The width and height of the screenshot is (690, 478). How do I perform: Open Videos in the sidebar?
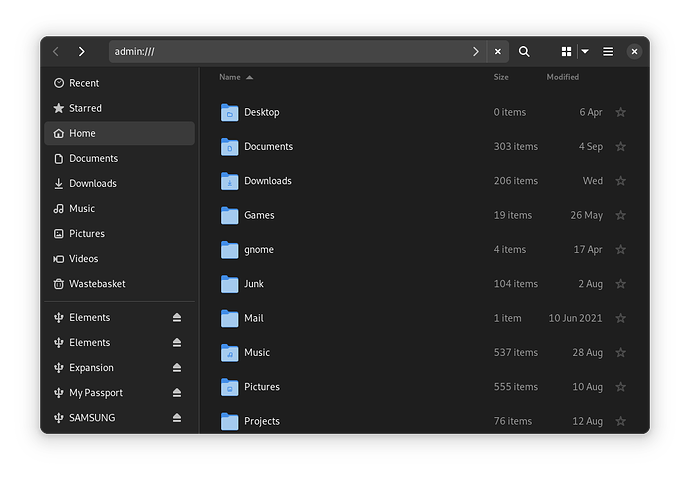(x=120, y=259)
